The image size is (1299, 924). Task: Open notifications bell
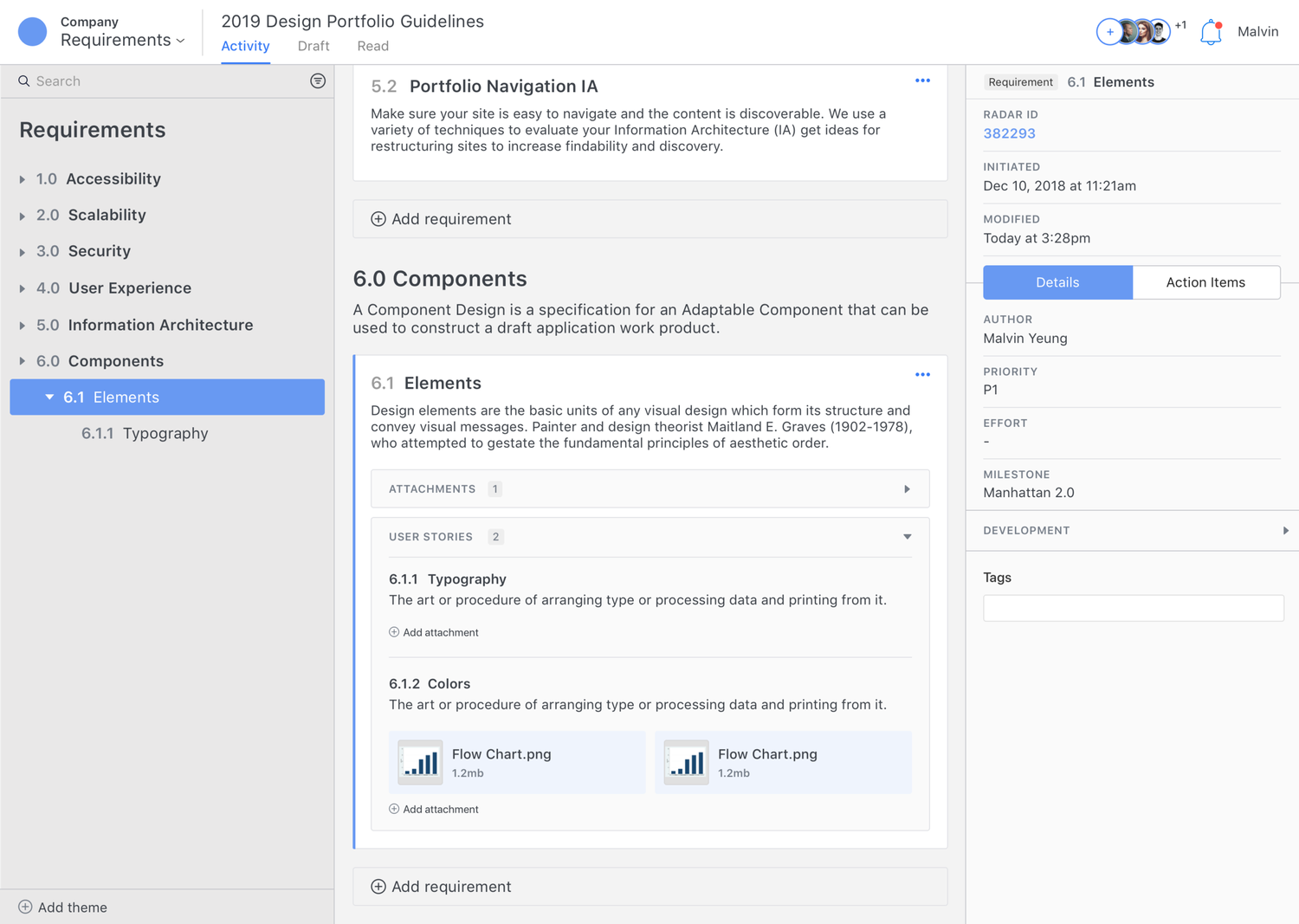1211,32
